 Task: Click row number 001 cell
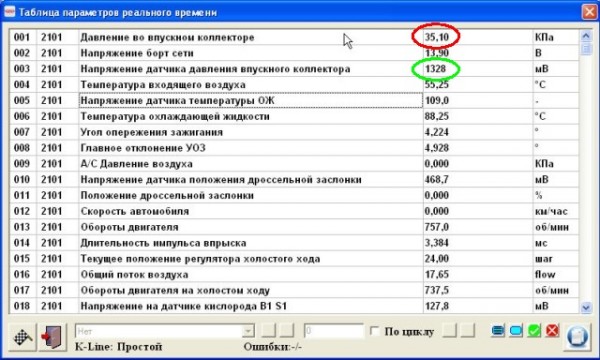[23, 37]
